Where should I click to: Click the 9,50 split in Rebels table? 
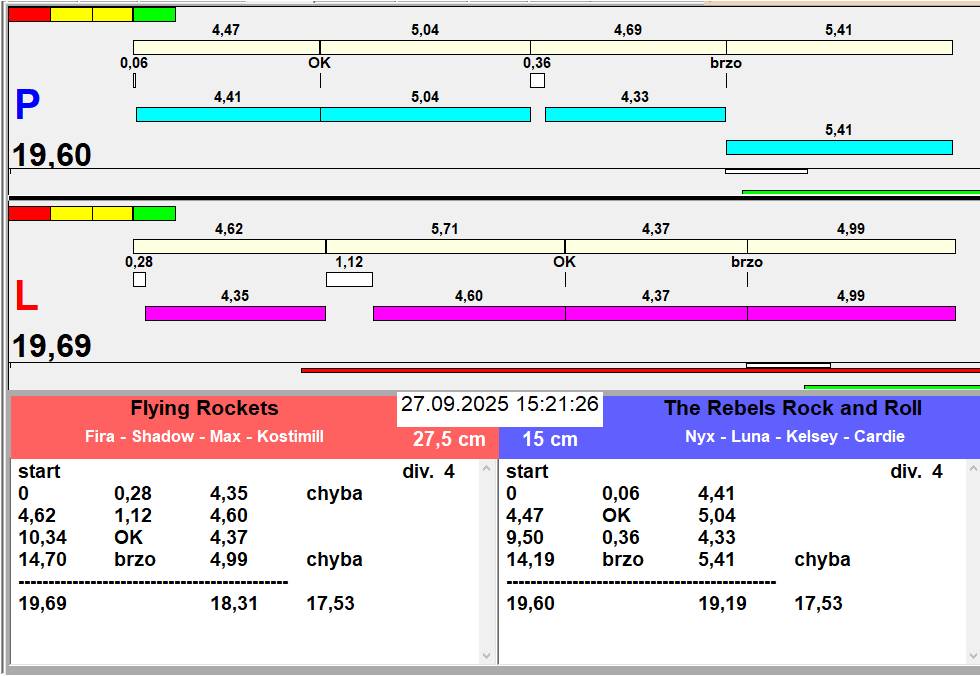tap(526, 537)
